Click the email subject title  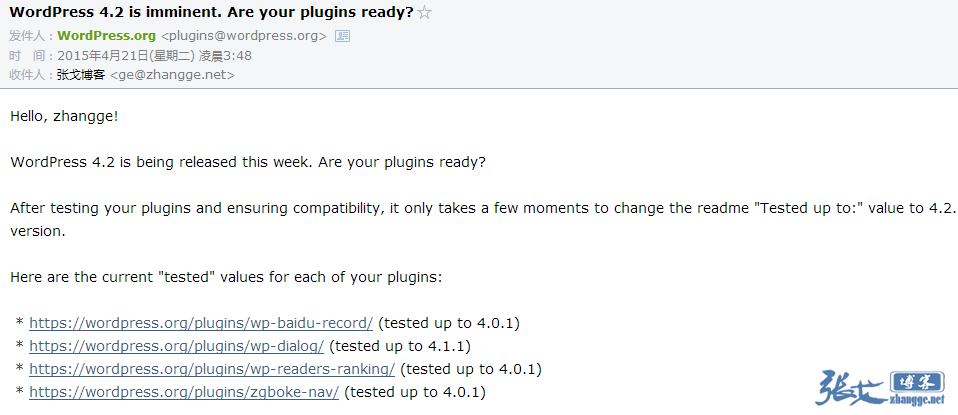211,13
